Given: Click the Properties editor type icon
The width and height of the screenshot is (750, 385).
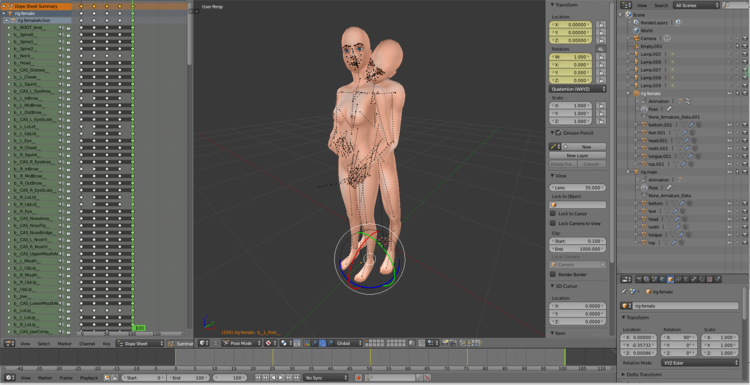Looking at the screenshot, I should [626, 279].
